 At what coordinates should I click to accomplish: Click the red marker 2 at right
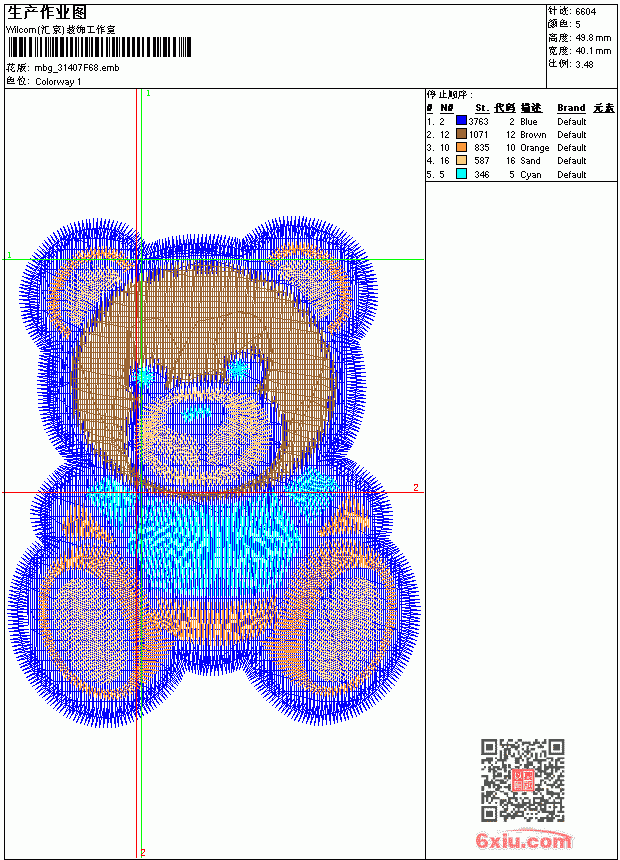(416, 488)
